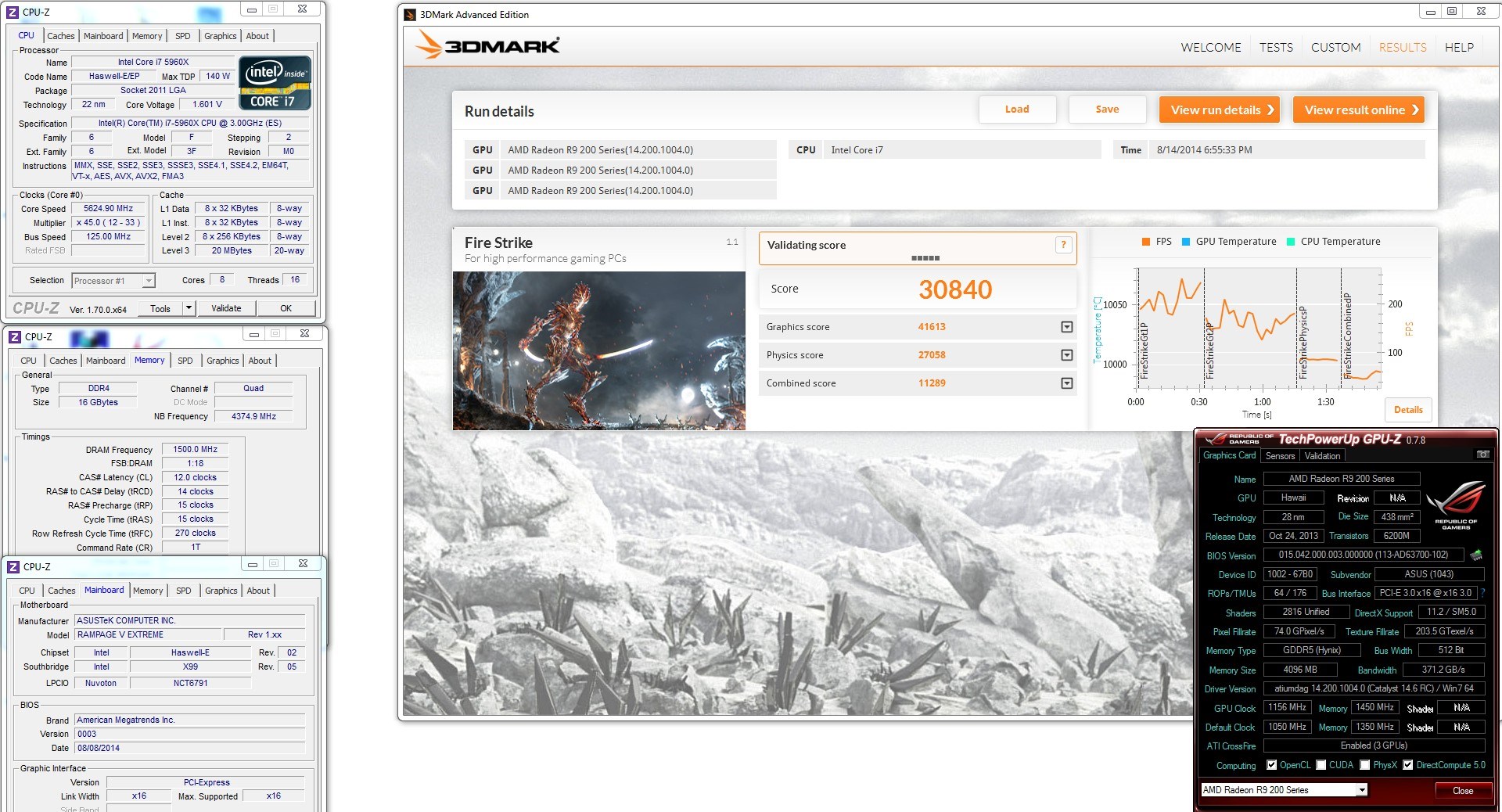Select the Graphics Card tab in GPU-Z
The width and height of the screenshot is (1502, 812).
[x=1229, y=455]
